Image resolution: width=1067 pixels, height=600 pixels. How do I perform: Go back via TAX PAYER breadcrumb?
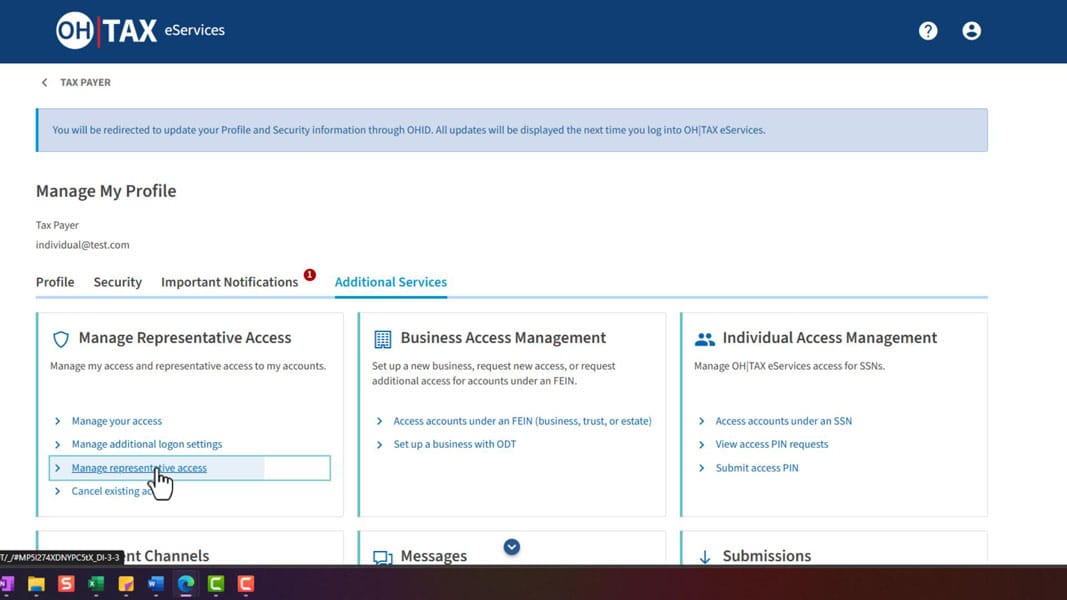tap(85, 82)
